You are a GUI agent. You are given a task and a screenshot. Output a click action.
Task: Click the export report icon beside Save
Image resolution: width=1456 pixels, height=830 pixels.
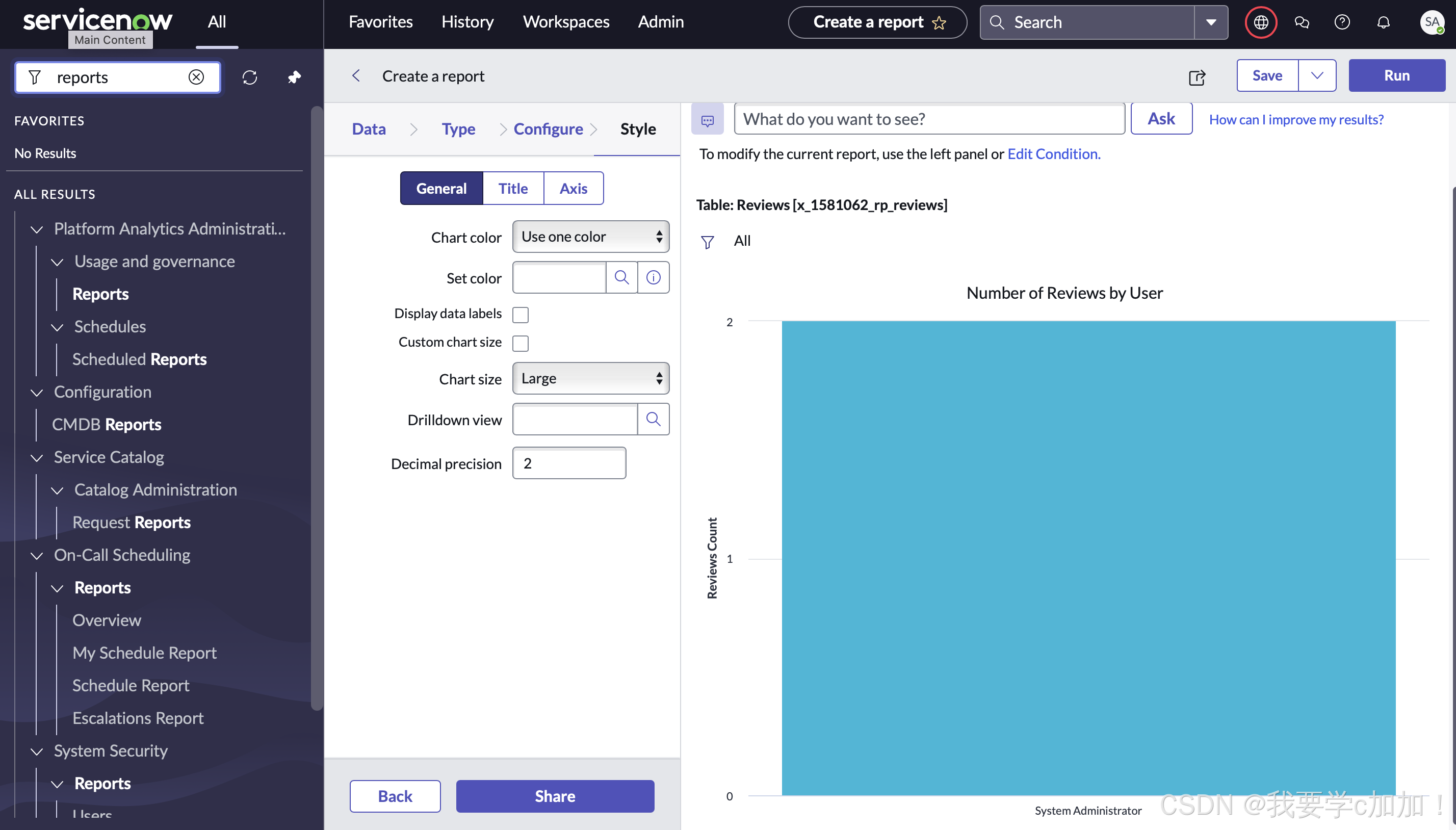point(1197,77)
